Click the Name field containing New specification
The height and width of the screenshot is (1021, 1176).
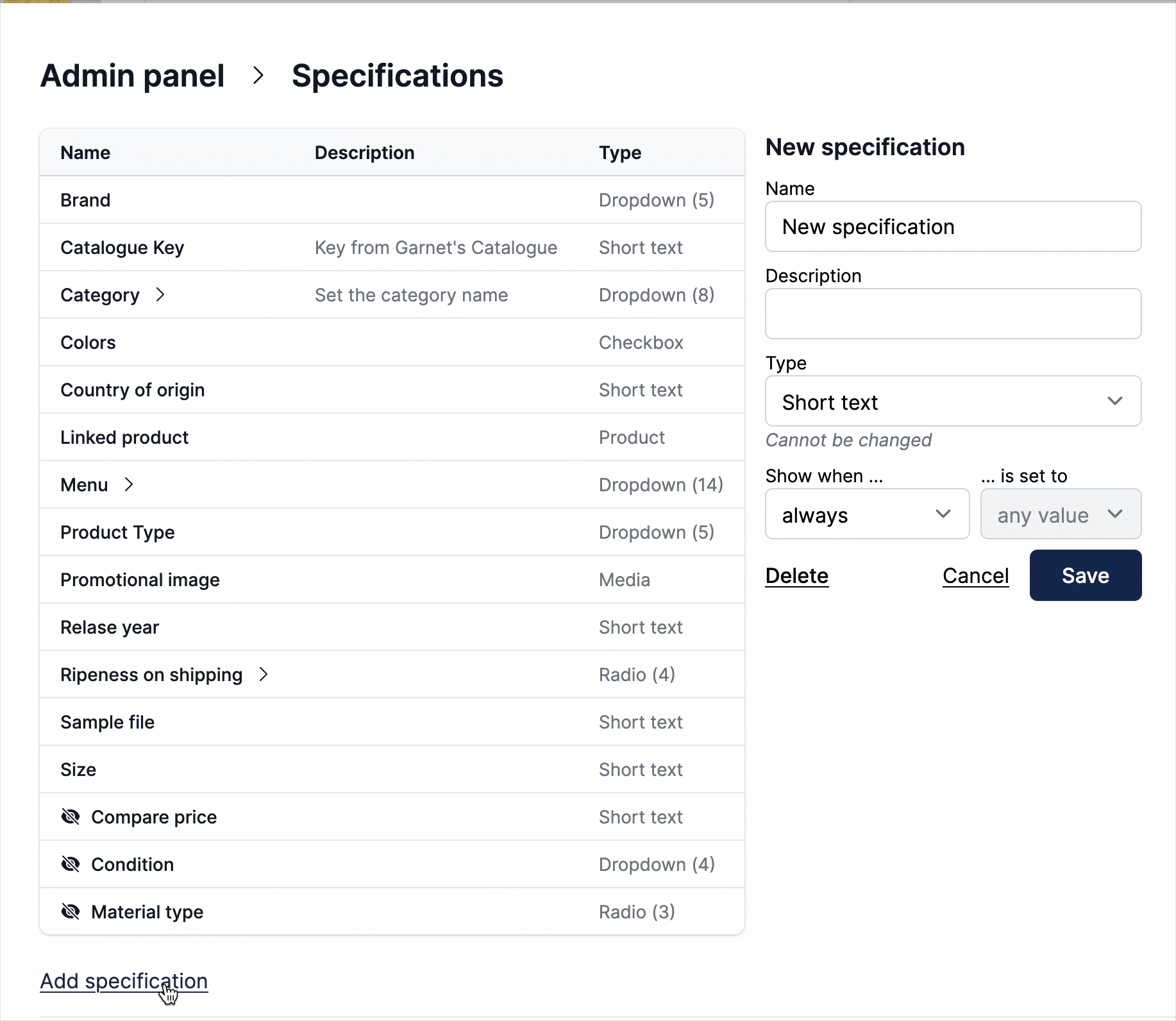(953, 226)
